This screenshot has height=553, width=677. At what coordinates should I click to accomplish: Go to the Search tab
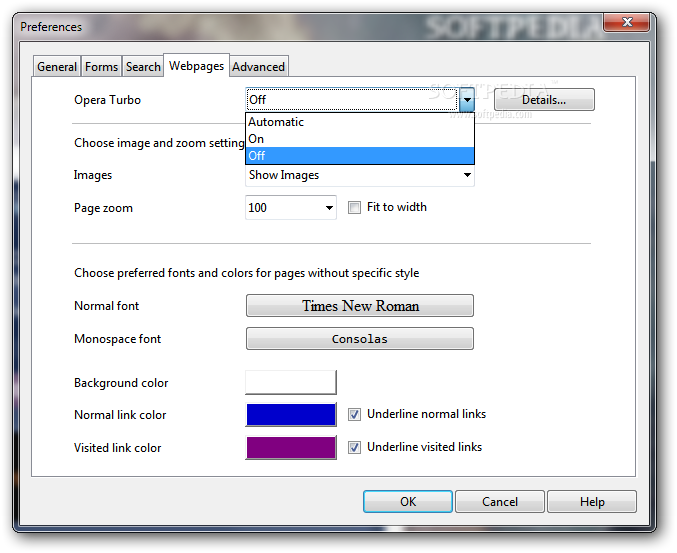click(143, 67)
